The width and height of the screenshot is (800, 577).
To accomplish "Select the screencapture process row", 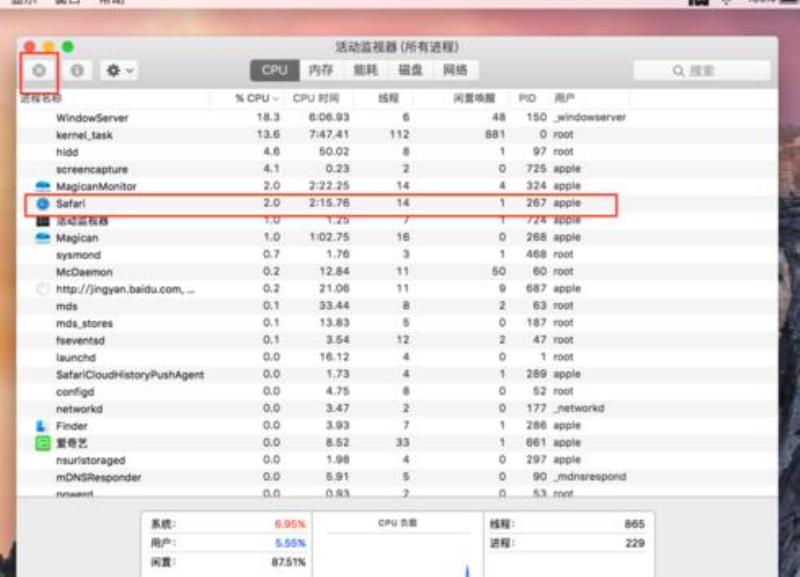I will (397, 169).
